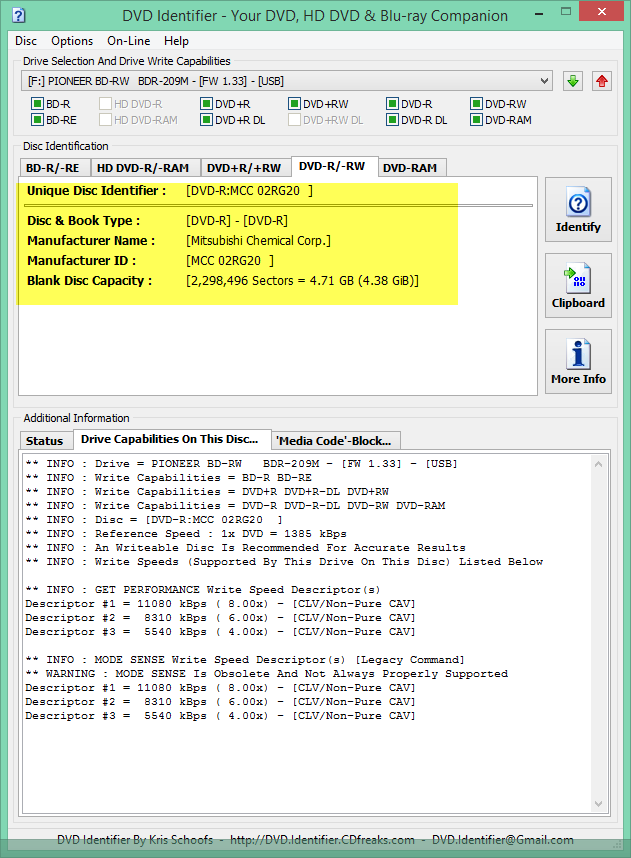Toggle the DVD-R DL capability checkbox
The height and width of the screenshot is (858, 631).
(392, 120)
